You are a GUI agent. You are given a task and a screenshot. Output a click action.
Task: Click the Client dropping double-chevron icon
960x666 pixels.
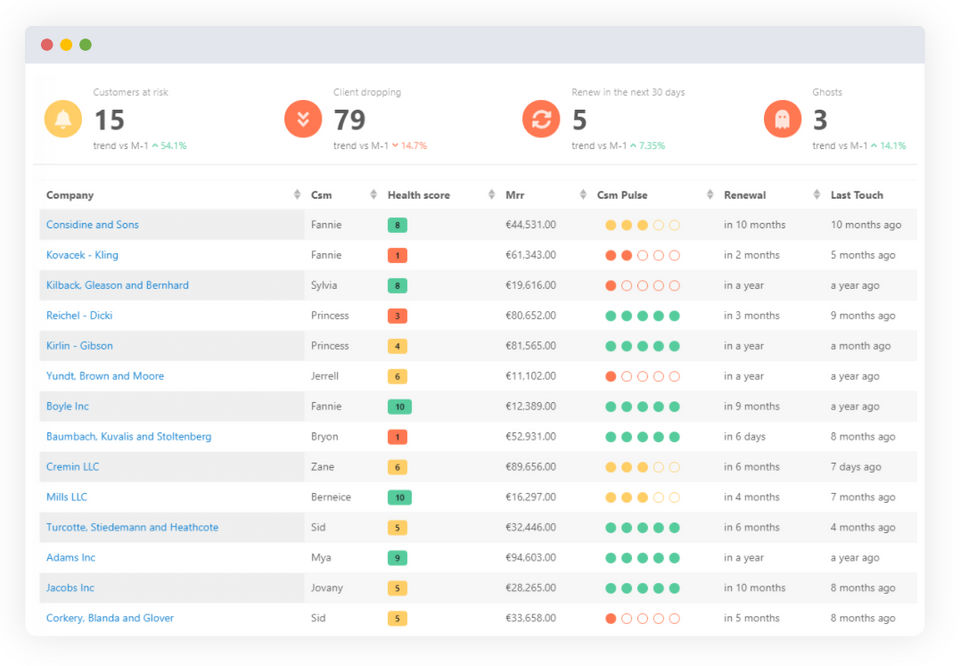(x=303, y=119)
